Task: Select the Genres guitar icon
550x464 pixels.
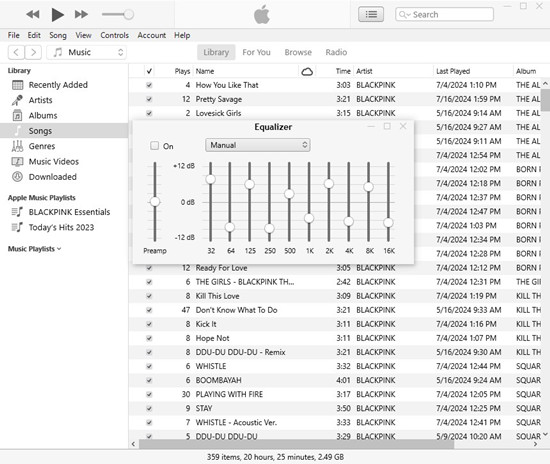Action: click(x=17, y=146)
